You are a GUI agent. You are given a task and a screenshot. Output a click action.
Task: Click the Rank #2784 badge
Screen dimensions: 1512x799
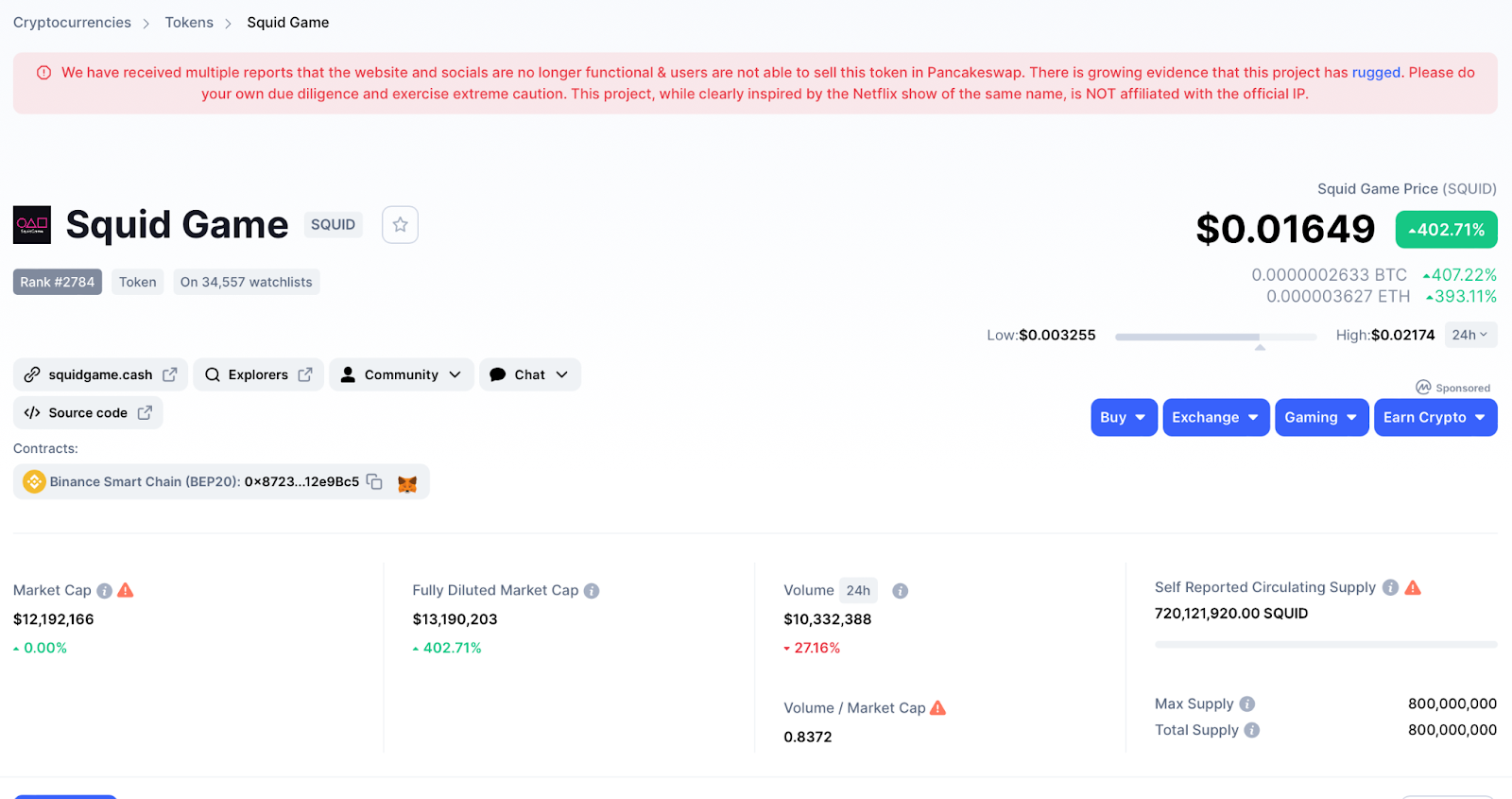pyautogui.click(x=58, y=282)
